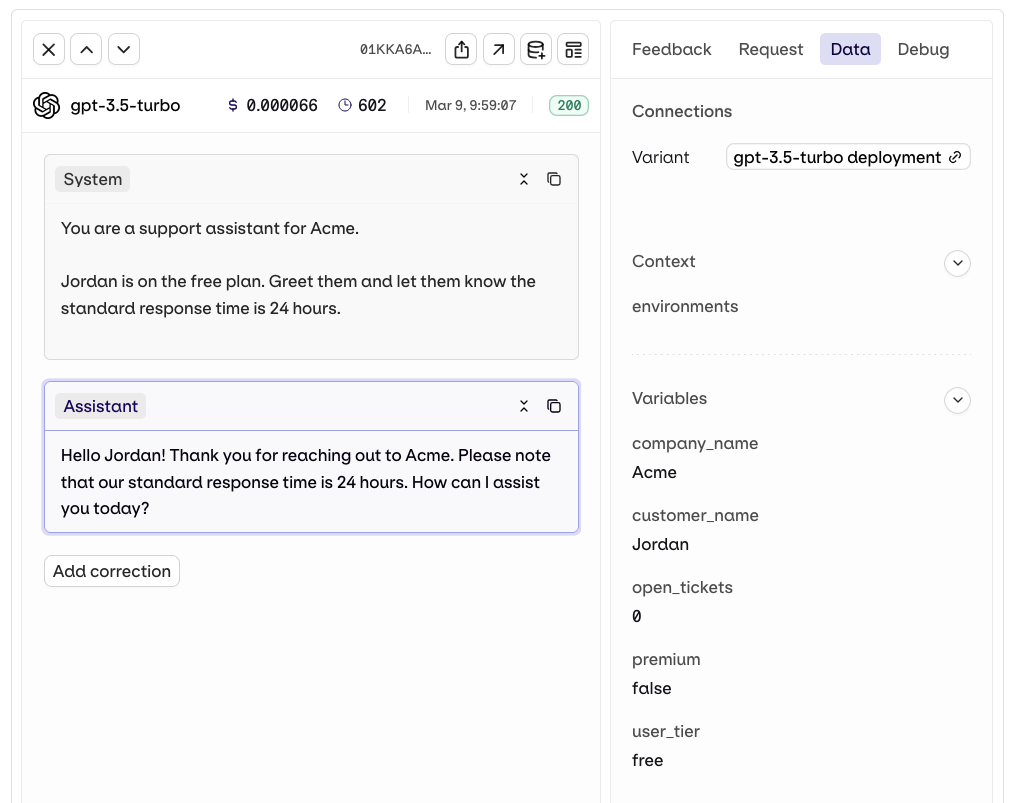The height and width of the screenshot is (803, 1018).
Task: Select the Data tab
Action: pyautogui.click(x=850, y=49)
